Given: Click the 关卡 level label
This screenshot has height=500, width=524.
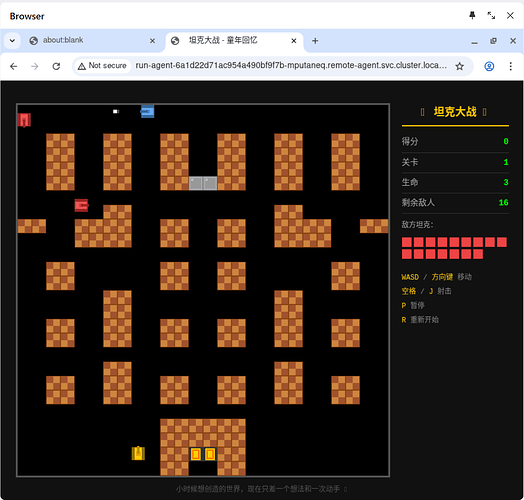Looking at the screenshot, I should (410, 162).
